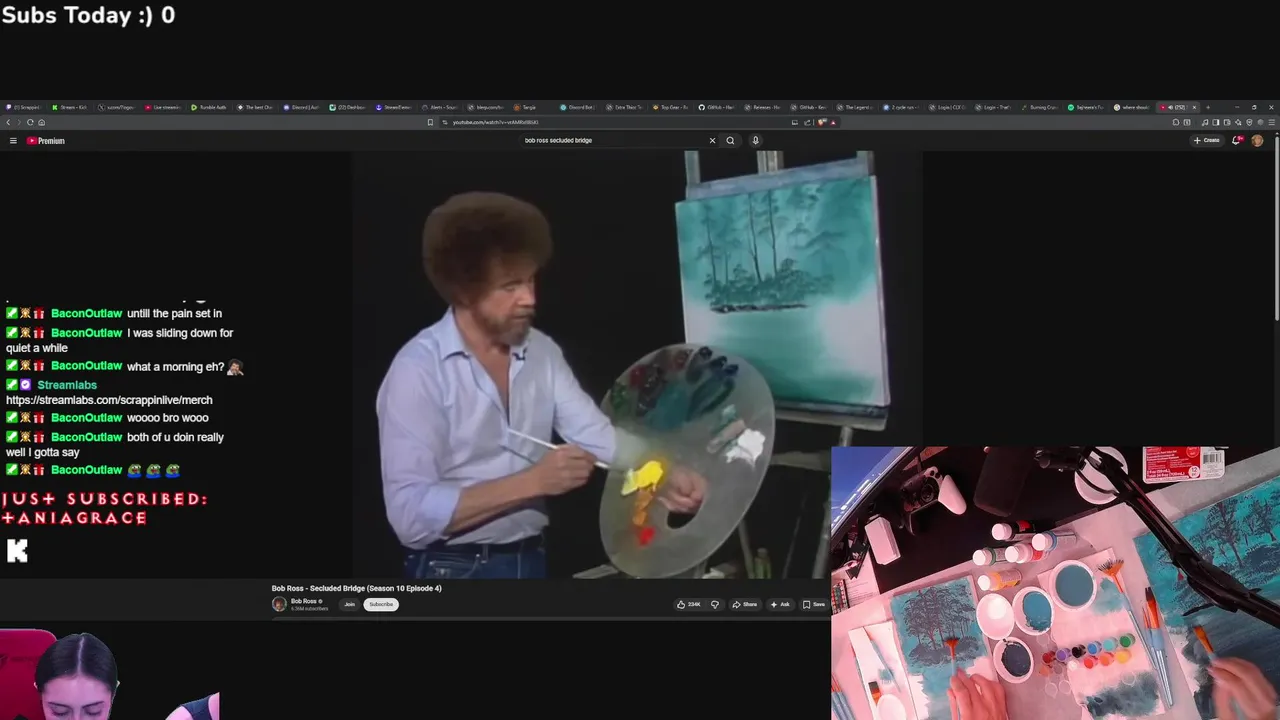Image resolution: width=1280 pixels, height=720 pixels.
Task: Open Bob Ross channel avatar
Action: (x=279, y=604)
